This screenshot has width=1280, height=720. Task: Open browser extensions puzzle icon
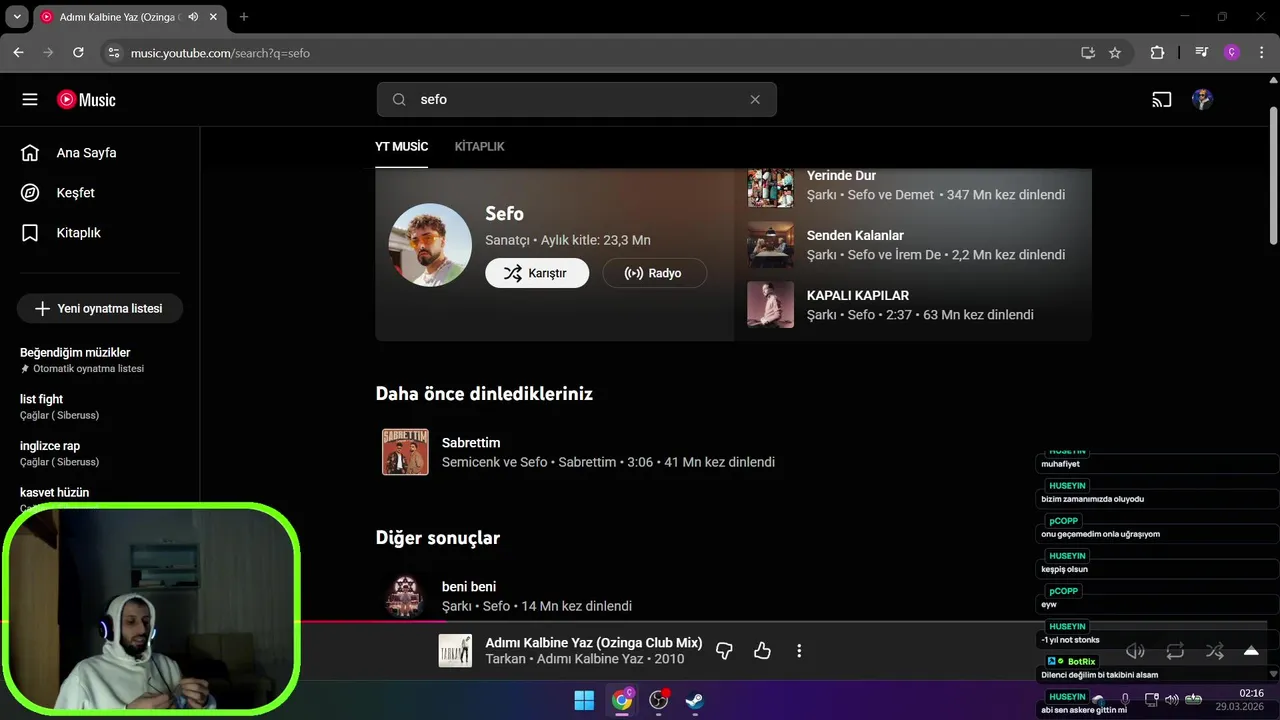pos(1158,53)
